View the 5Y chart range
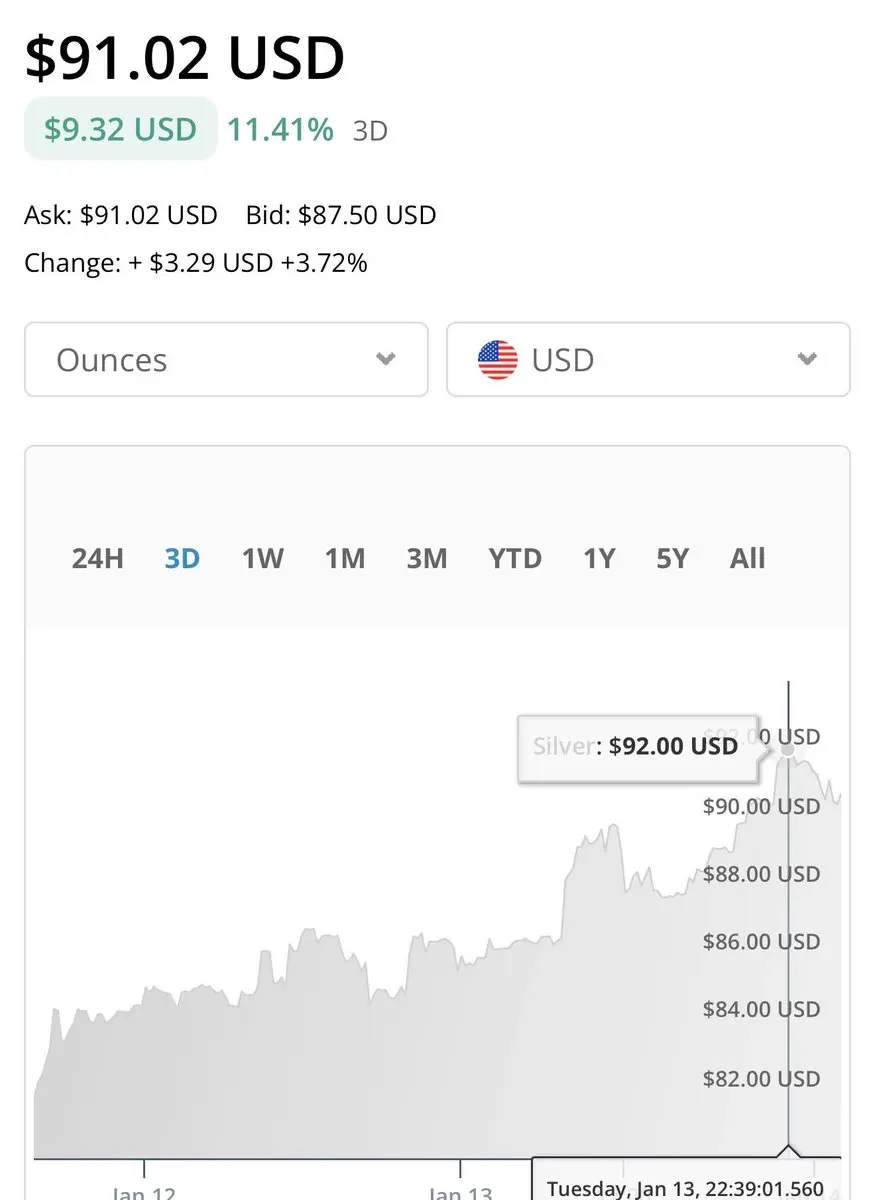875x1200 pixels. click(x=672, y=558)
